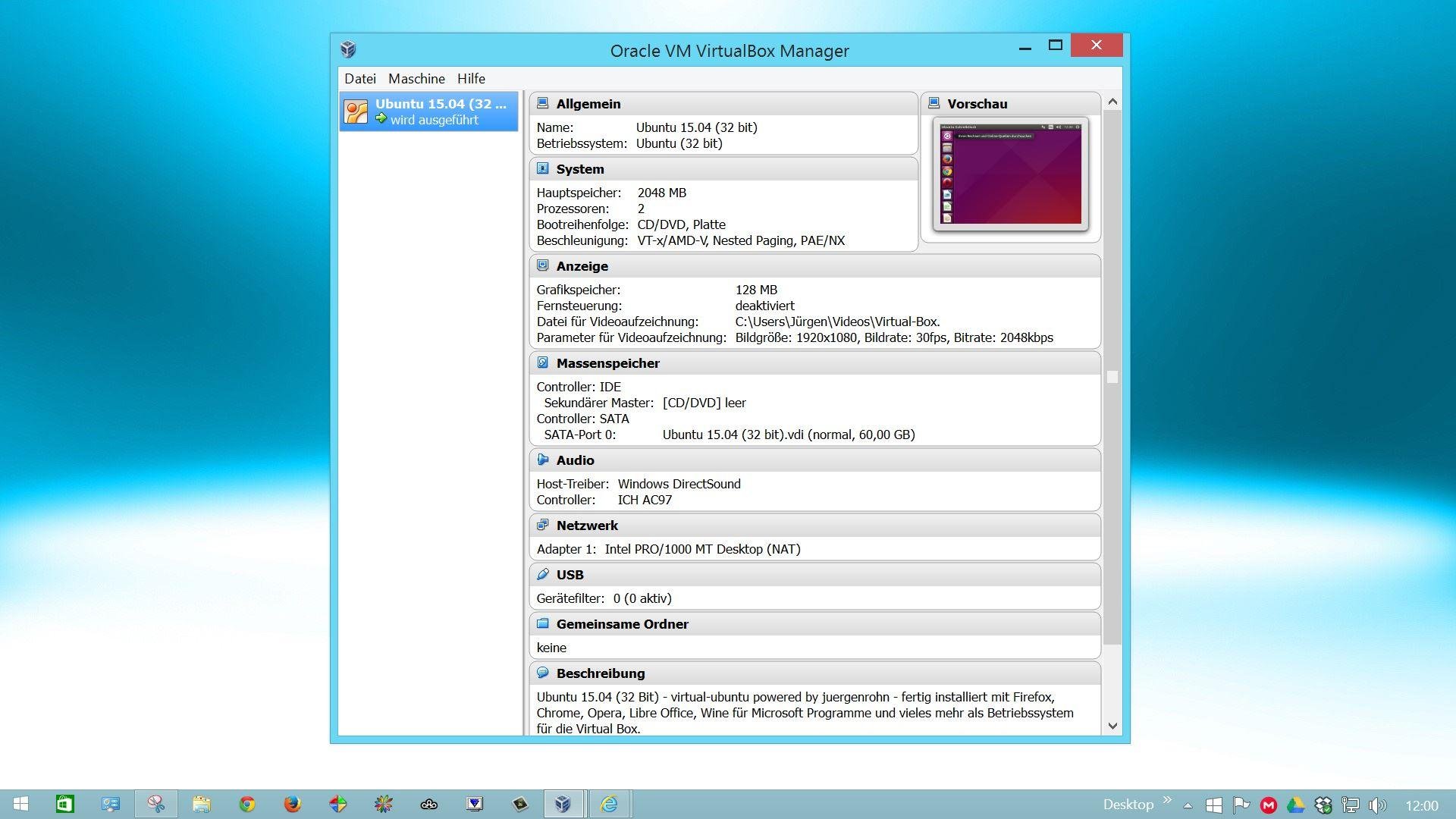1456x819 pixels.
Task: Click the Windows Start button
Action: (20, 804)
